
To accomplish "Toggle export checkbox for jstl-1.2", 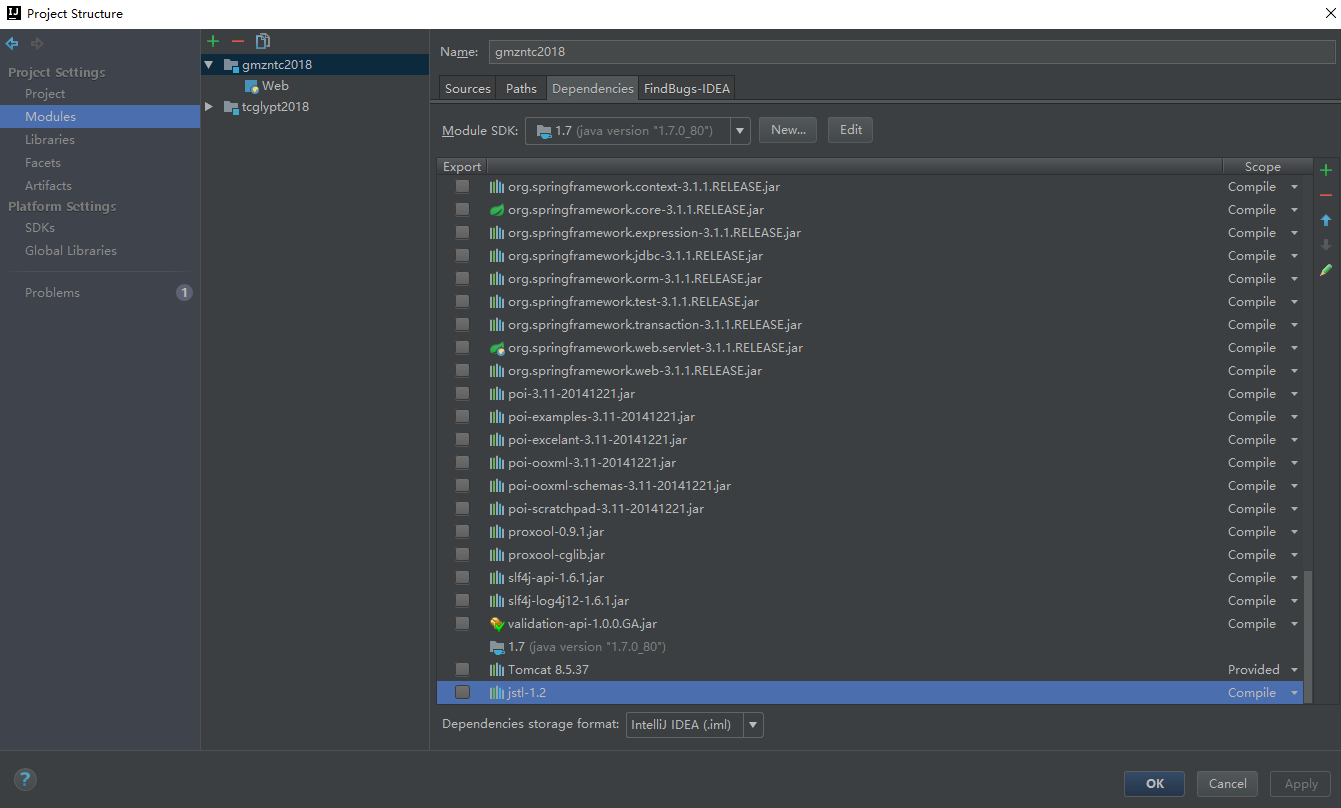I will 462,693.
